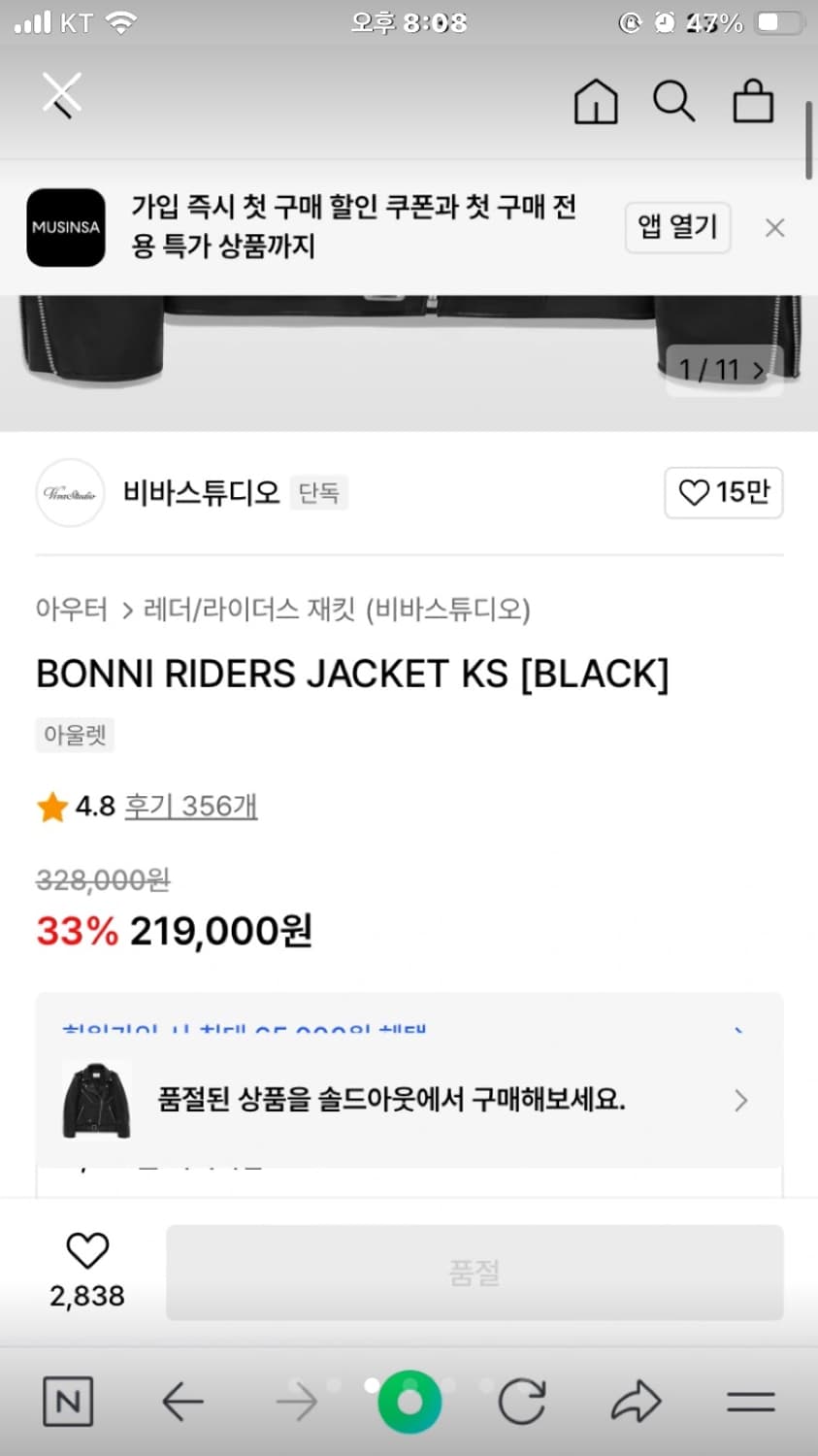The image size is (818, 1456).
Task: Tap the 비바스튜디오 brand name
Action: (201, 493)
